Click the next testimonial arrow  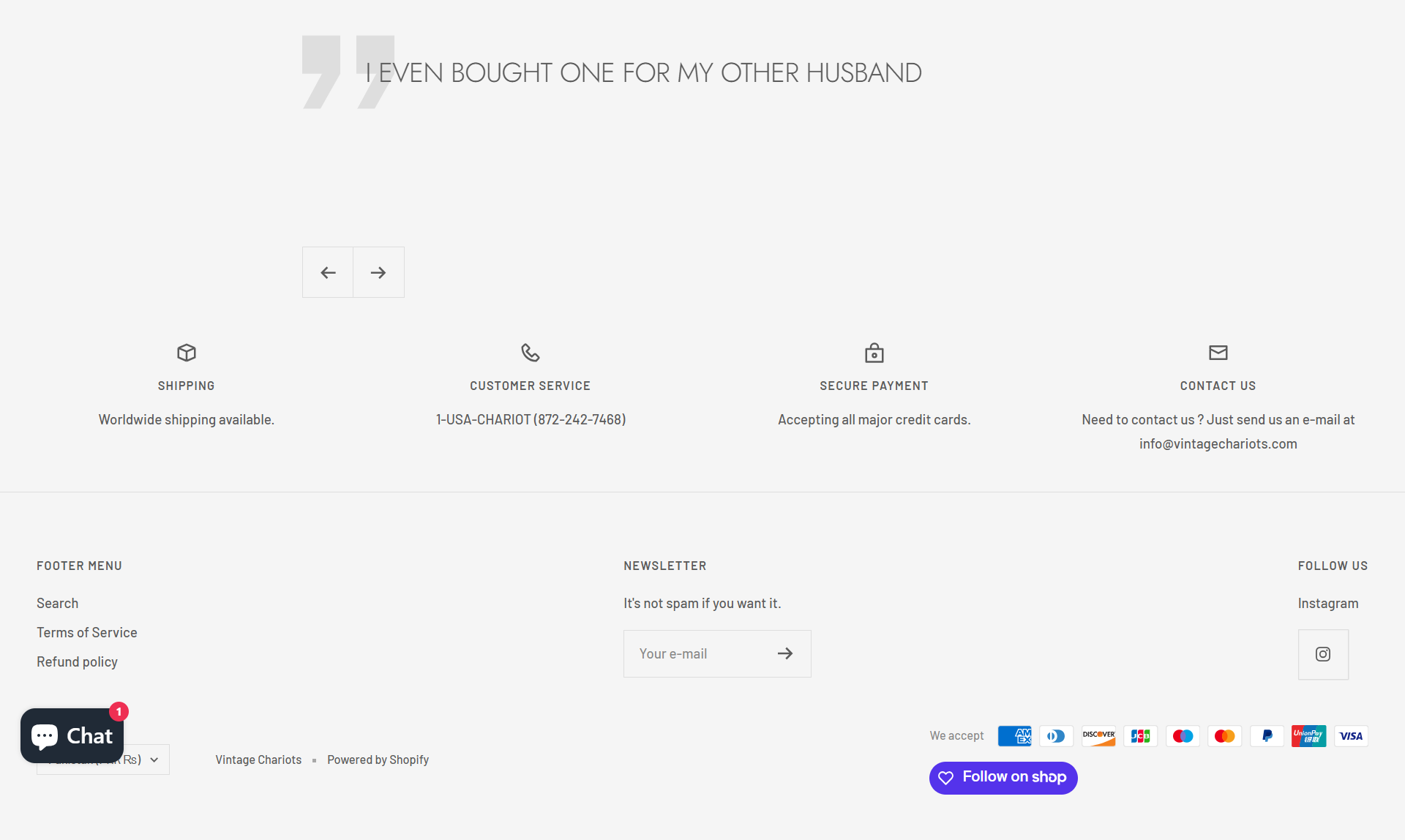378,272
